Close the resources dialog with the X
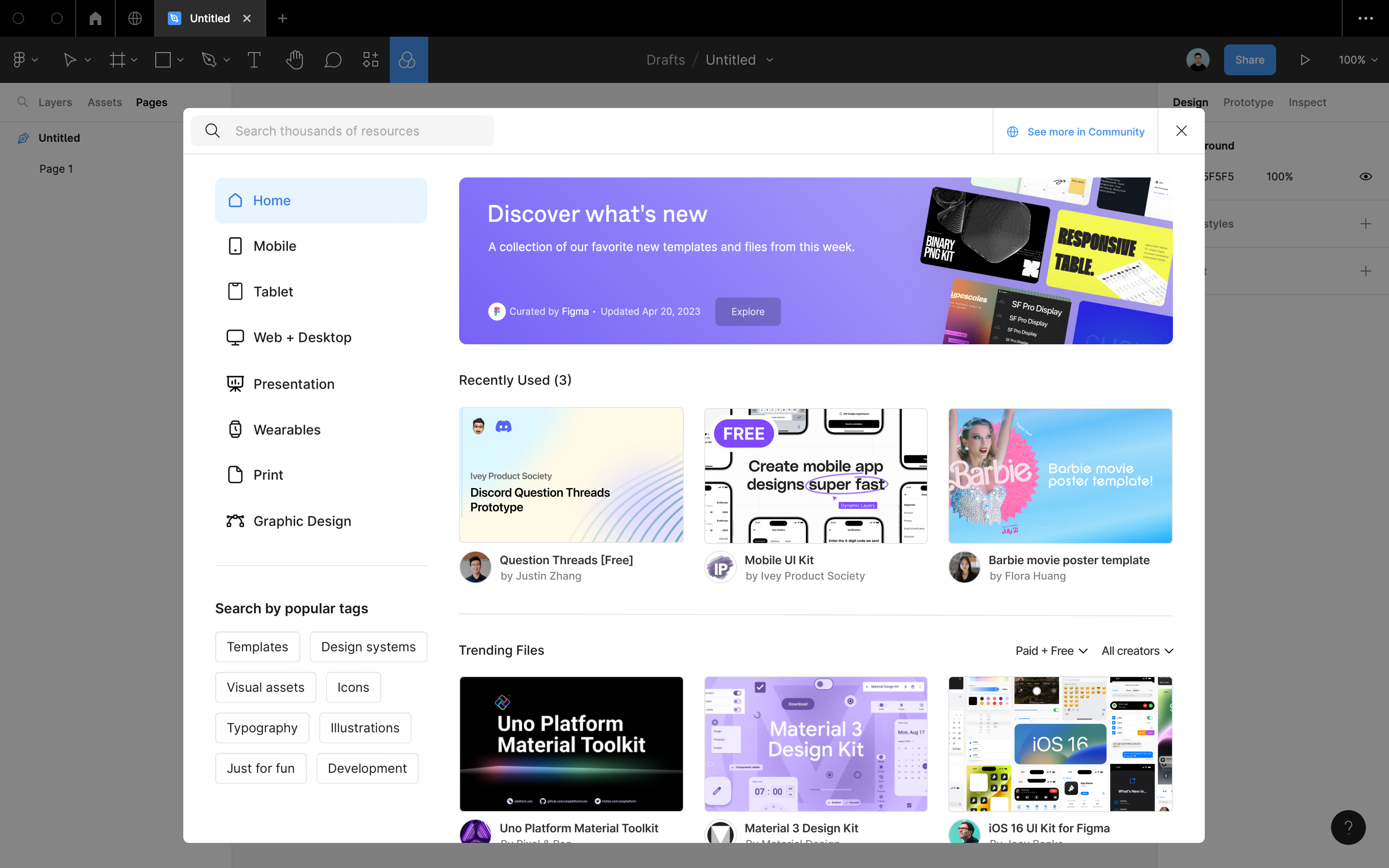1389x868 pixels. 1181,131
